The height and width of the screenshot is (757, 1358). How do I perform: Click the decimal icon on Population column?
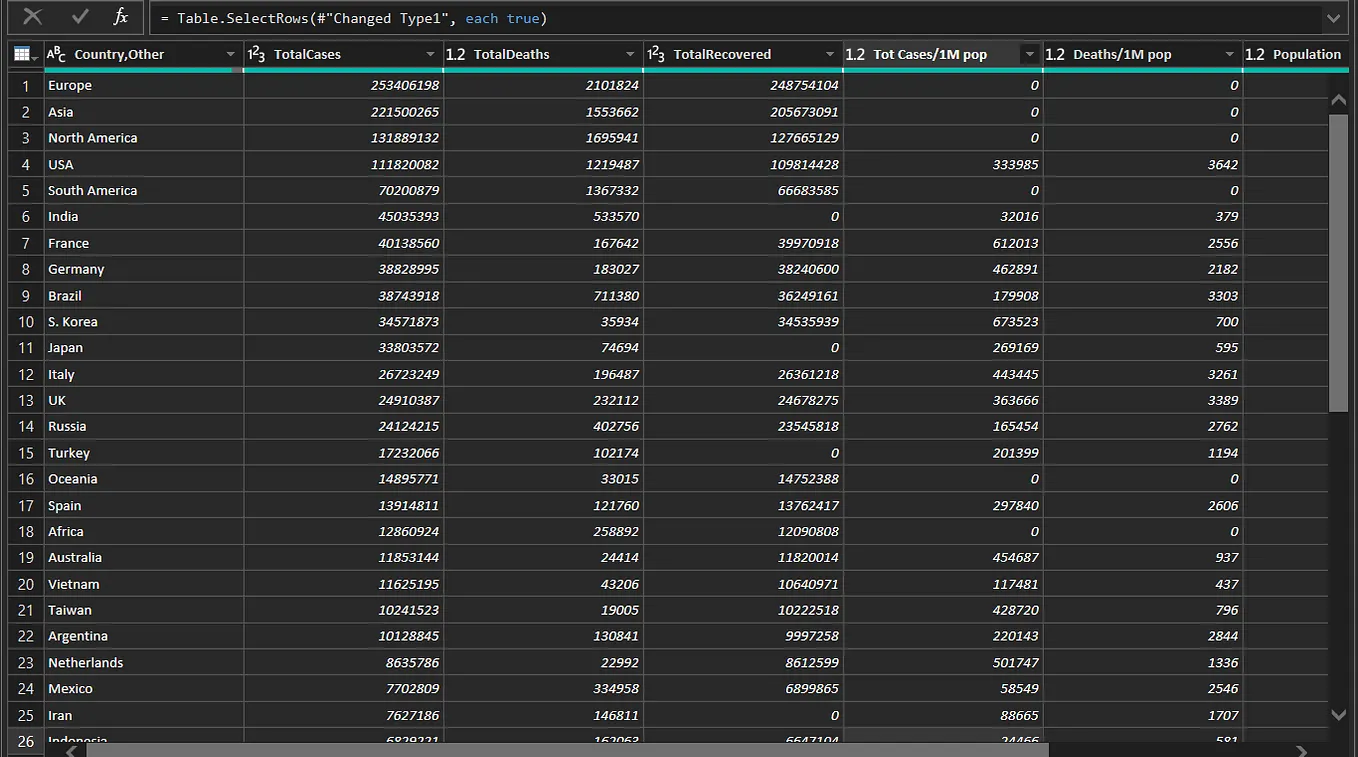point(1255,54)
